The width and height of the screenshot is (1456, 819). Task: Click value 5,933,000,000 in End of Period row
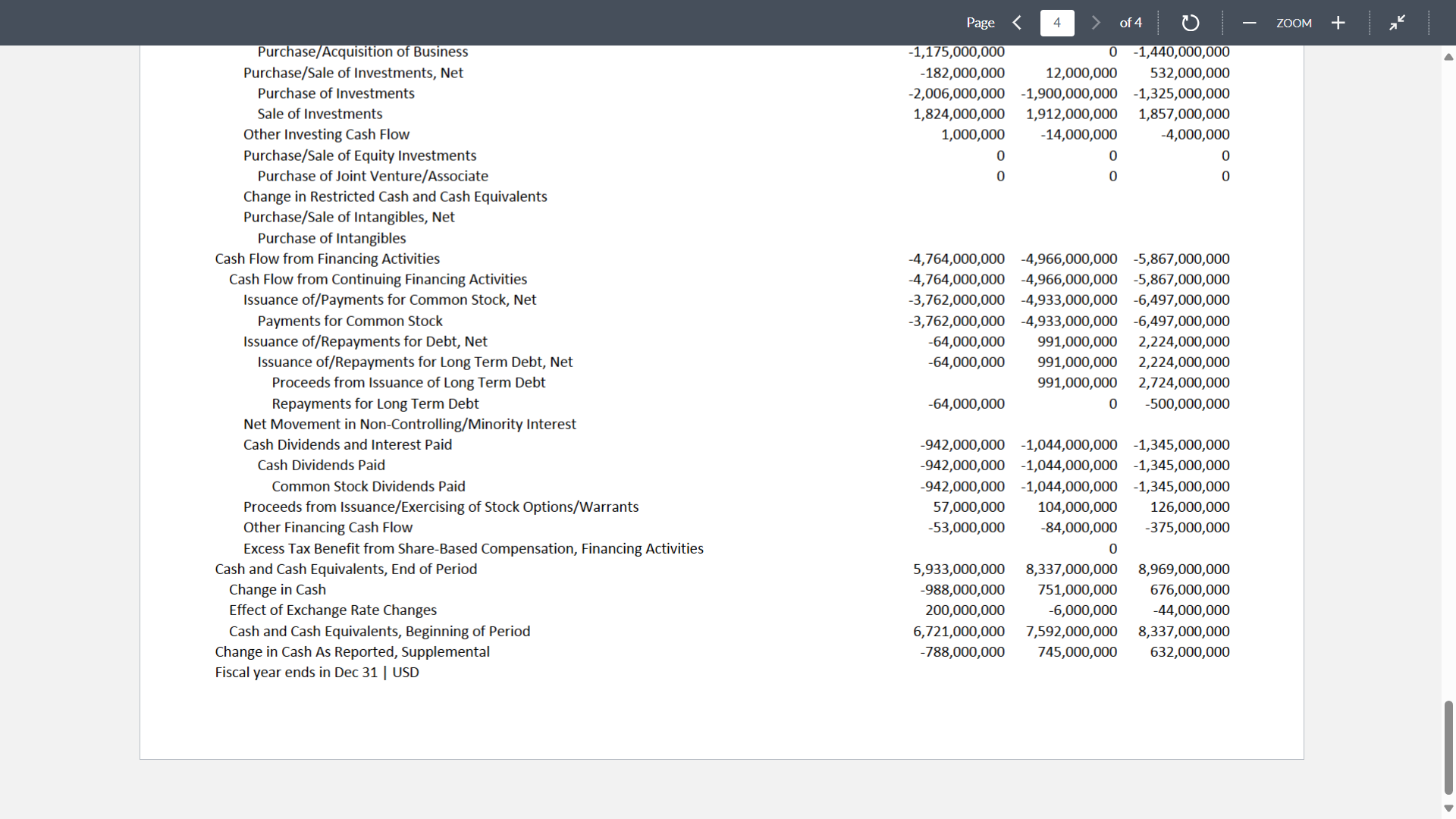click(x=959, y=569)
